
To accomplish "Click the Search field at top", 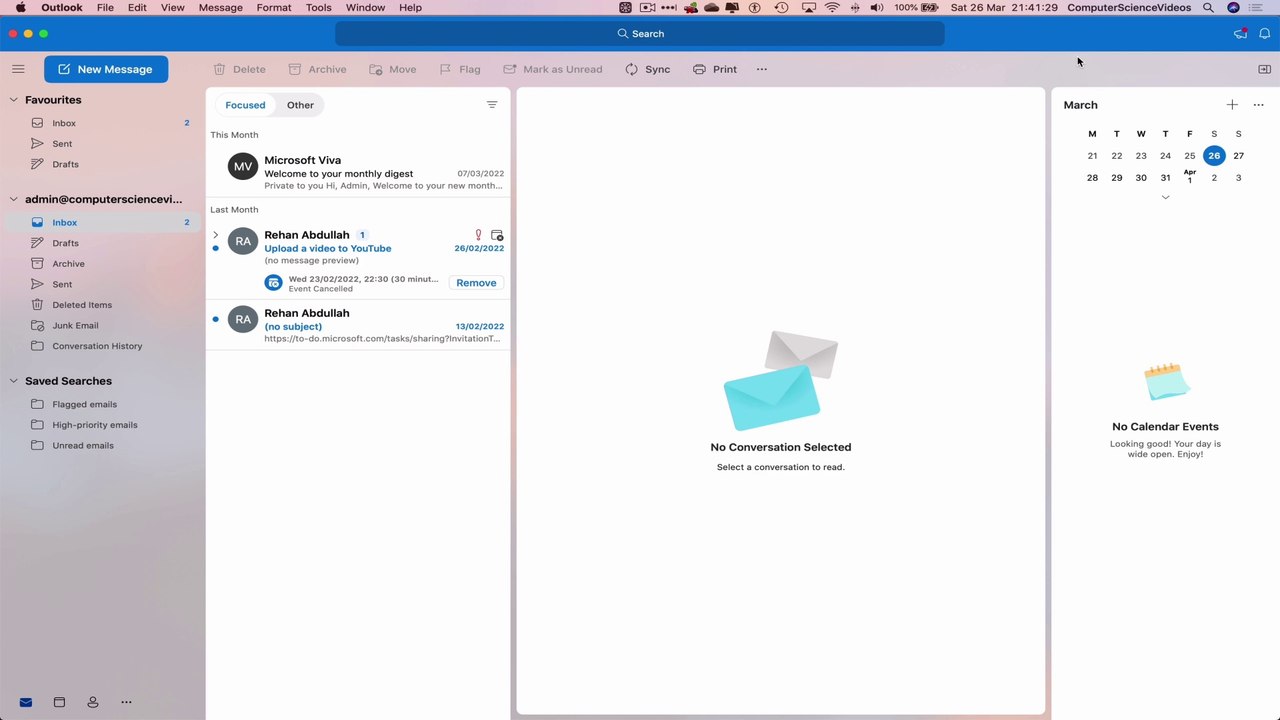I will click(x=640, y=34).
